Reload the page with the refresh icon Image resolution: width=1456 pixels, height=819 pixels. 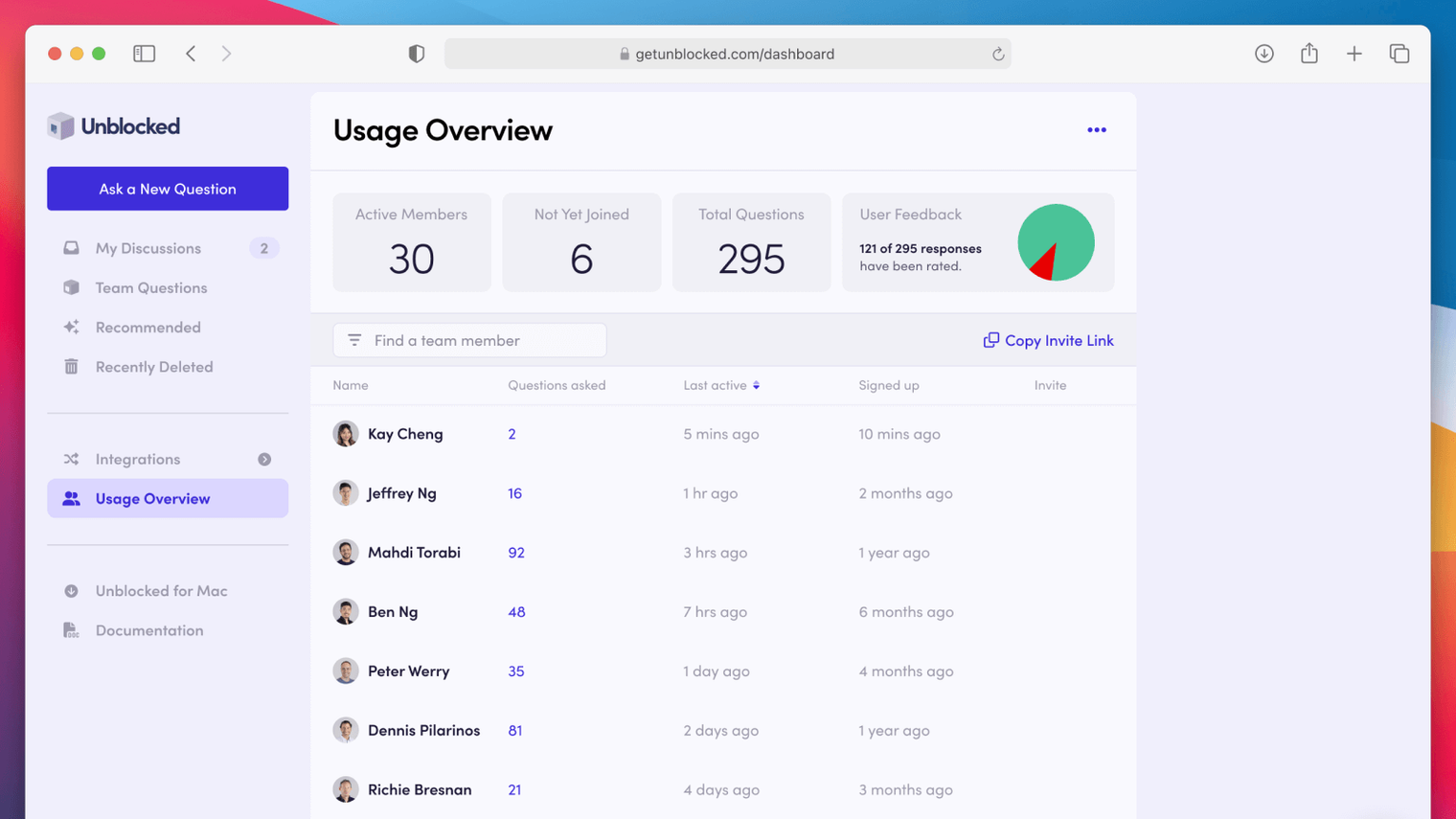tap(998, 54)
